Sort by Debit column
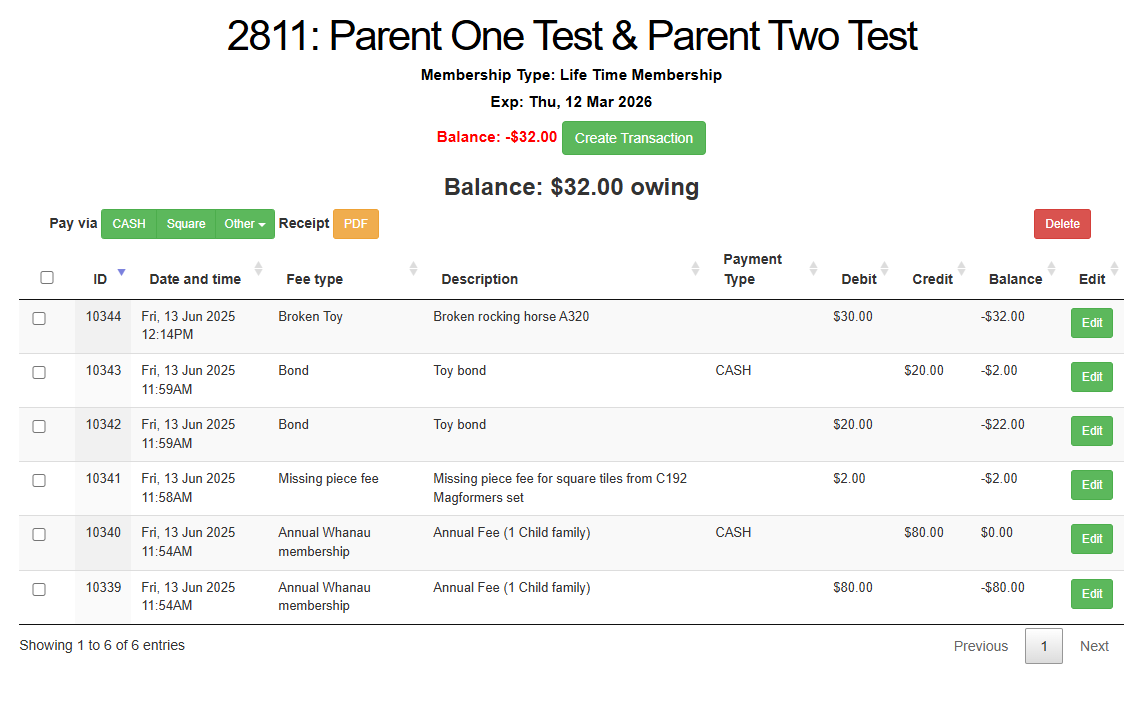The width and height of the screenshot is (1130, 715). tap(859, 279)
